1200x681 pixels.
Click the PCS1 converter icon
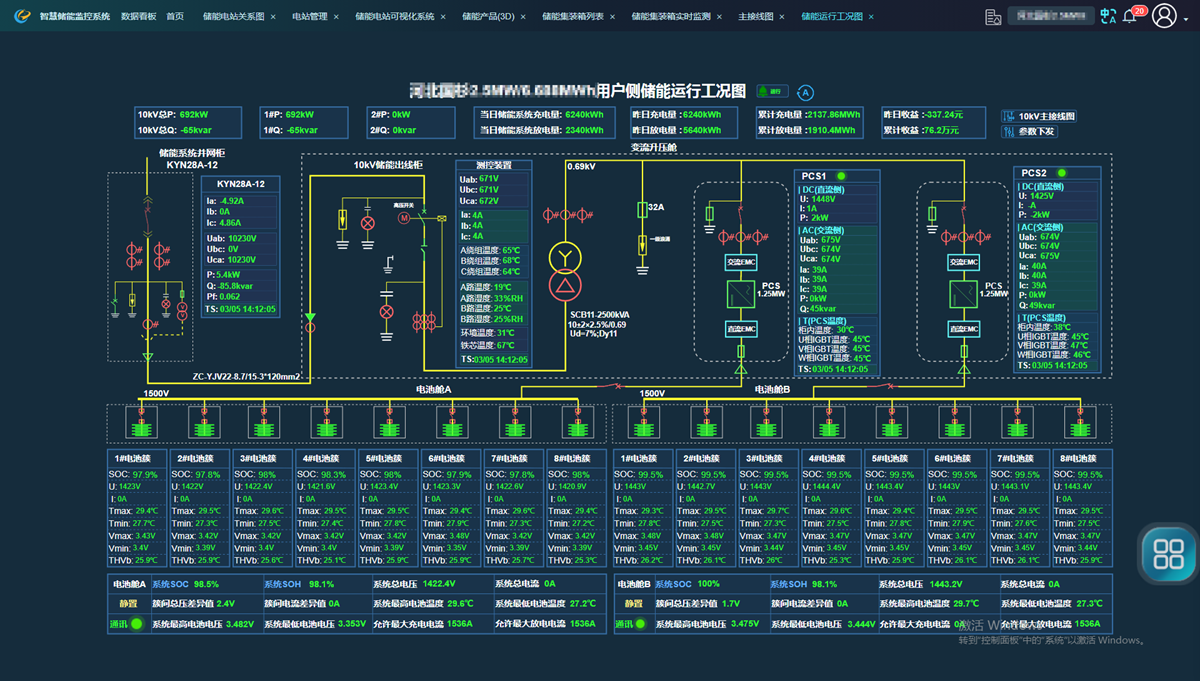(741, 295)
